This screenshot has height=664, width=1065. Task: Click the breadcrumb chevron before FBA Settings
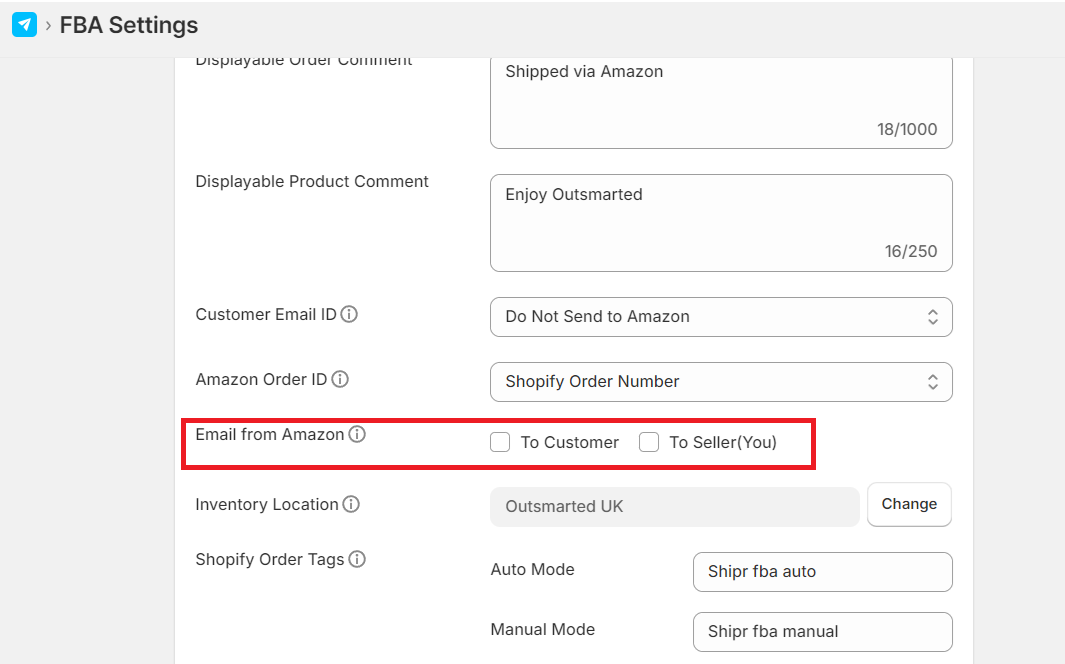coord(48,26)
